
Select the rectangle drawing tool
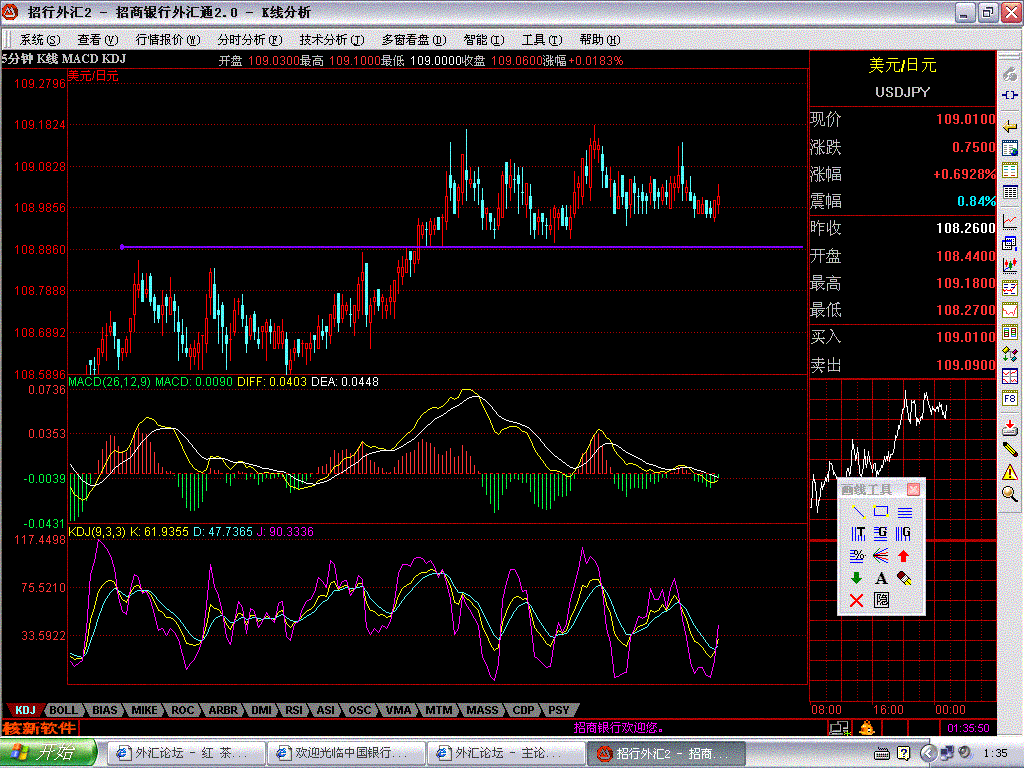tap(881, 512)
